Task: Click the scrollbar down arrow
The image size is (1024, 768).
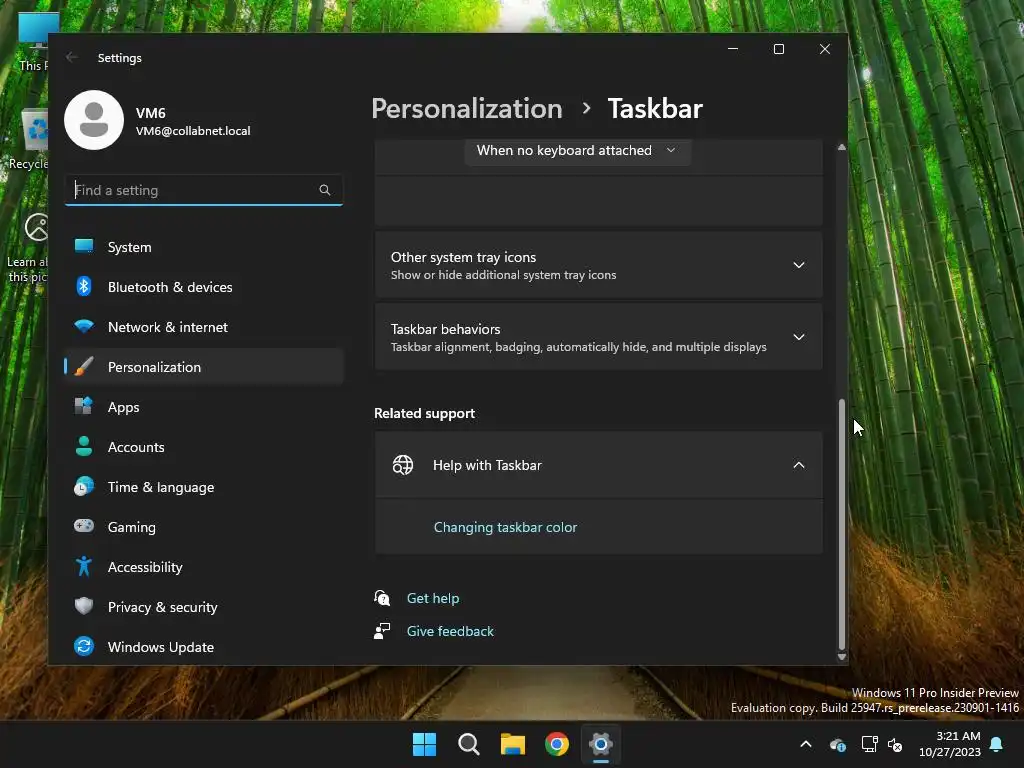Action: pos(842,657)
